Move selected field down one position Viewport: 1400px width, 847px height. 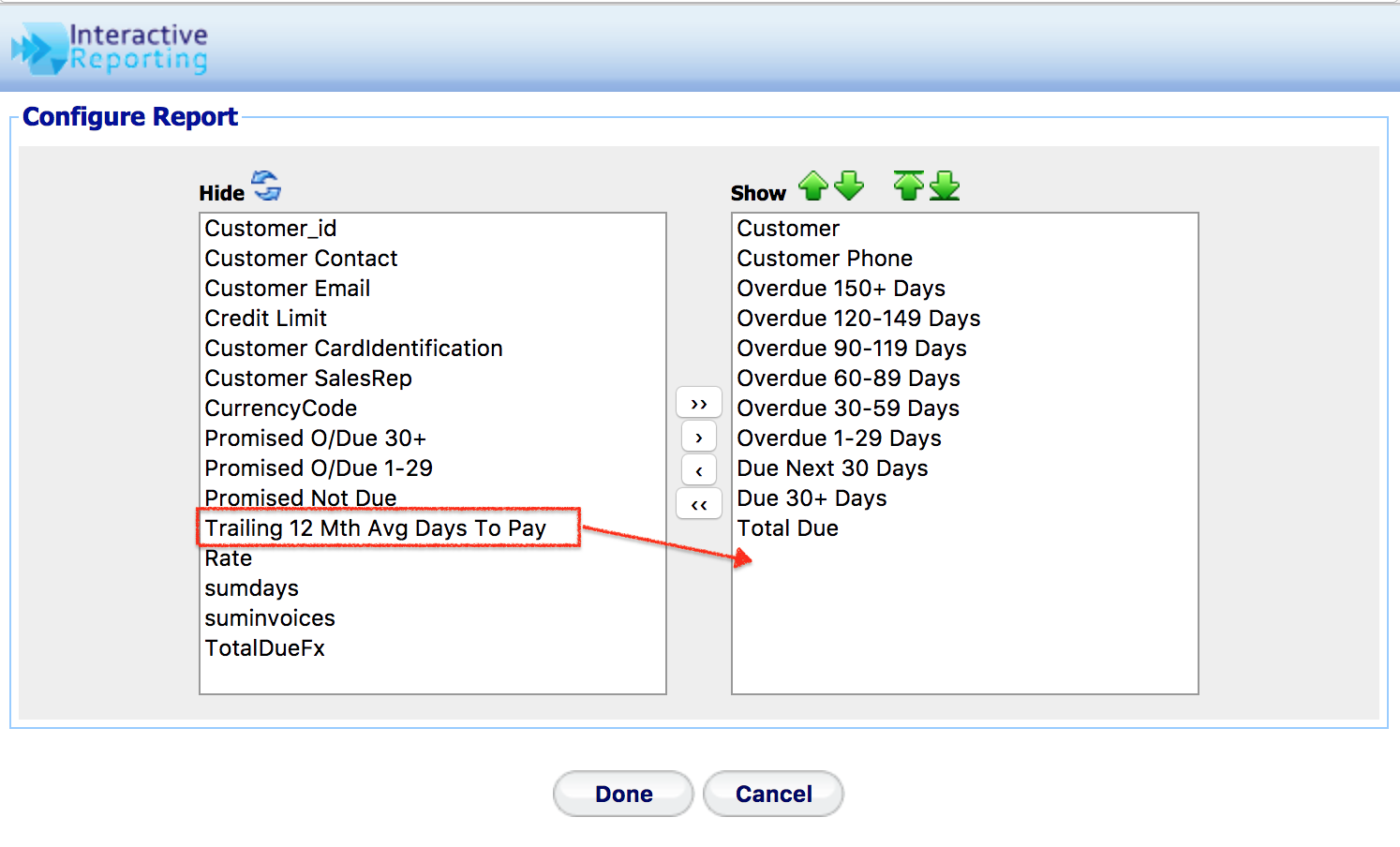[849, 186]
